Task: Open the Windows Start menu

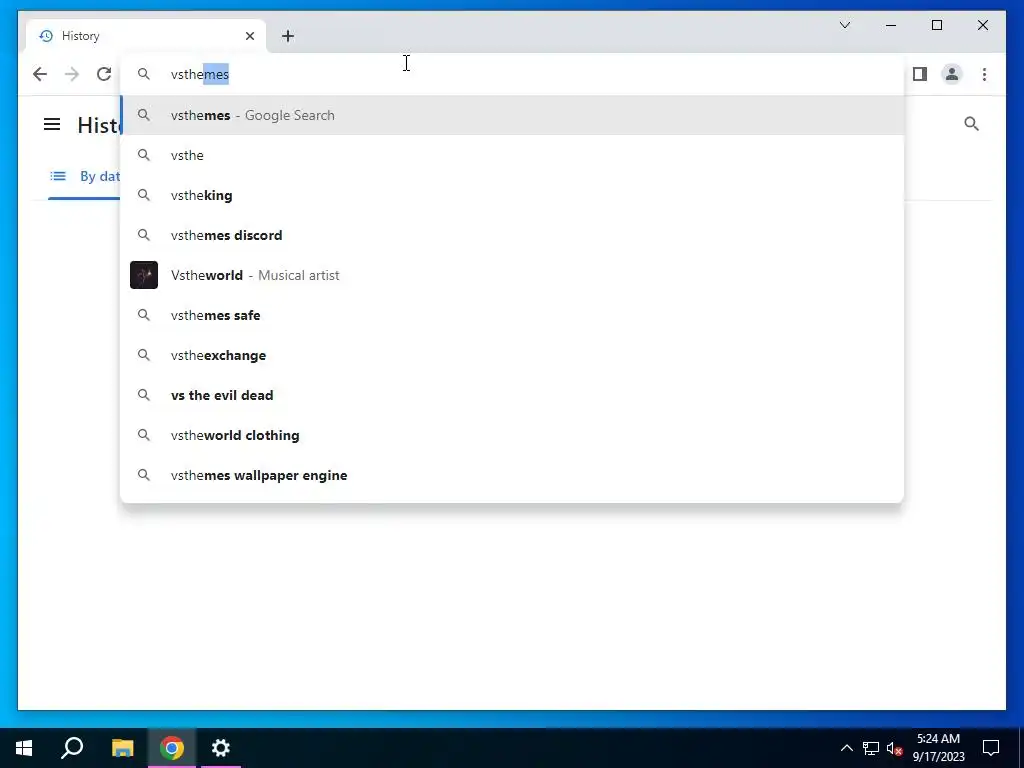Action: pyautogui.click(x=24, y=748)
